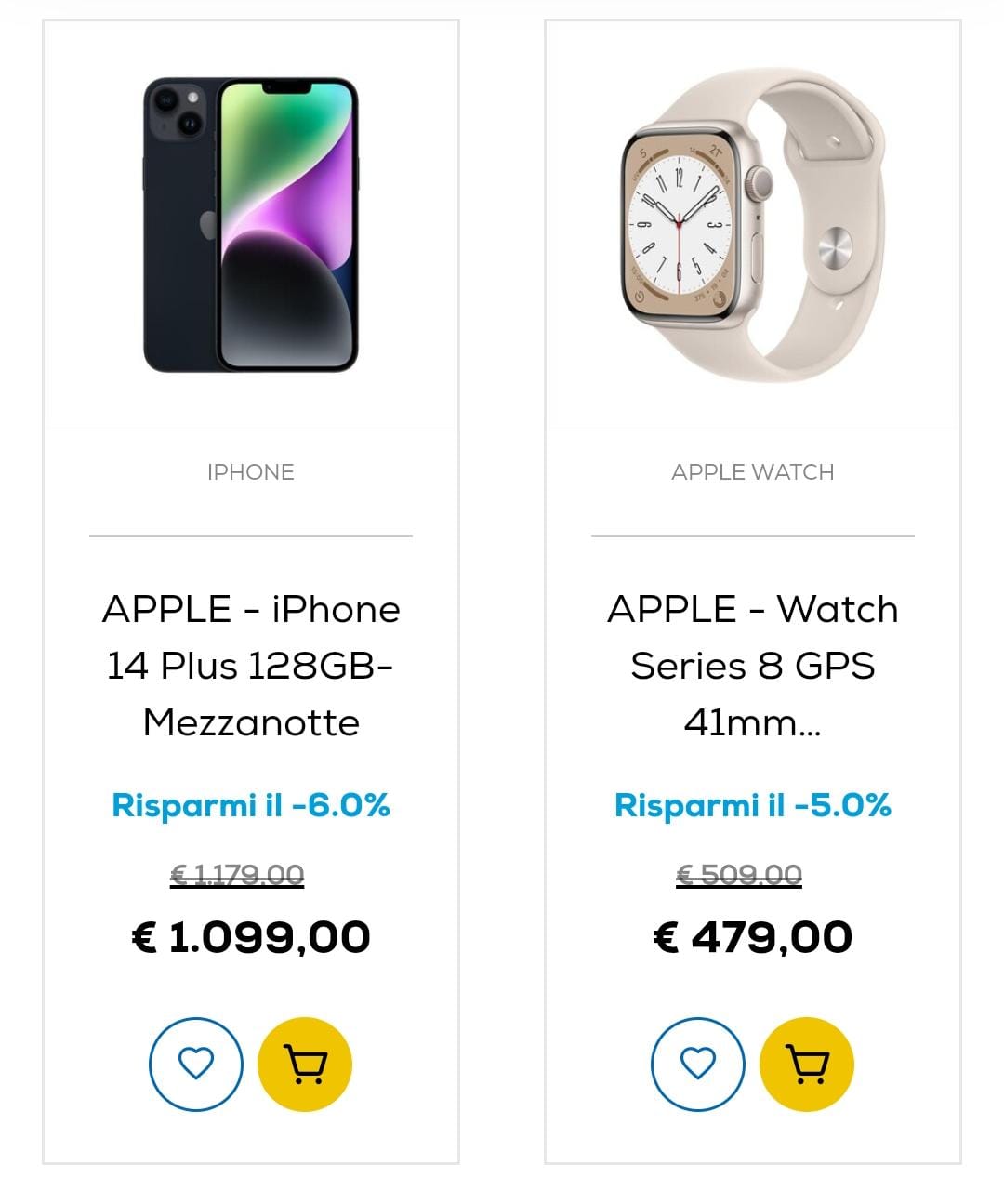Add iPhone 14 Plus to wishlist
The image size is (1004, 1204).
pos(196,1064)
